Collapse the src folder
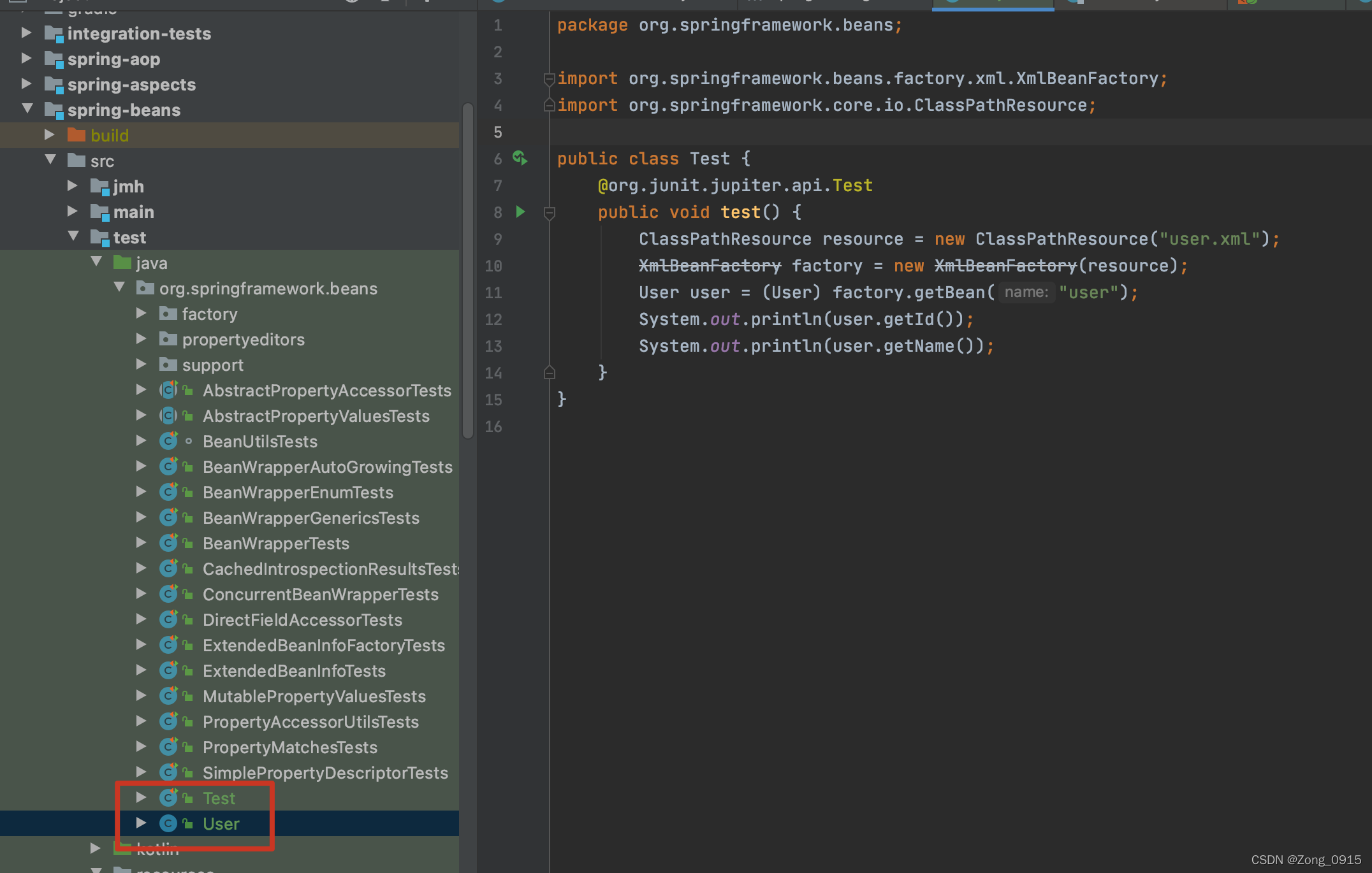 coord(50,160)
